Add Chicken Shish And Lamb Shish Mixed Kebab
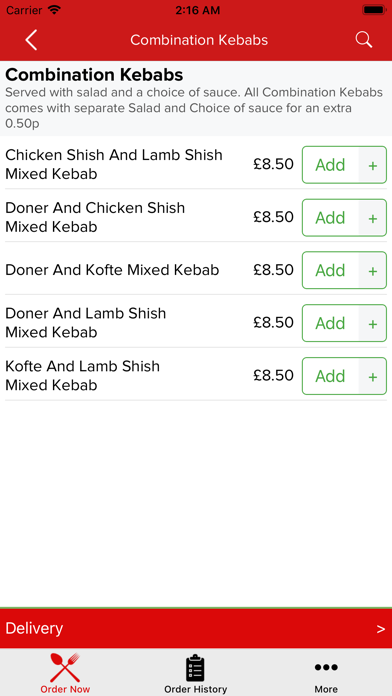The height and width of the screenshot is (696, 392). (x=330, y=165)
